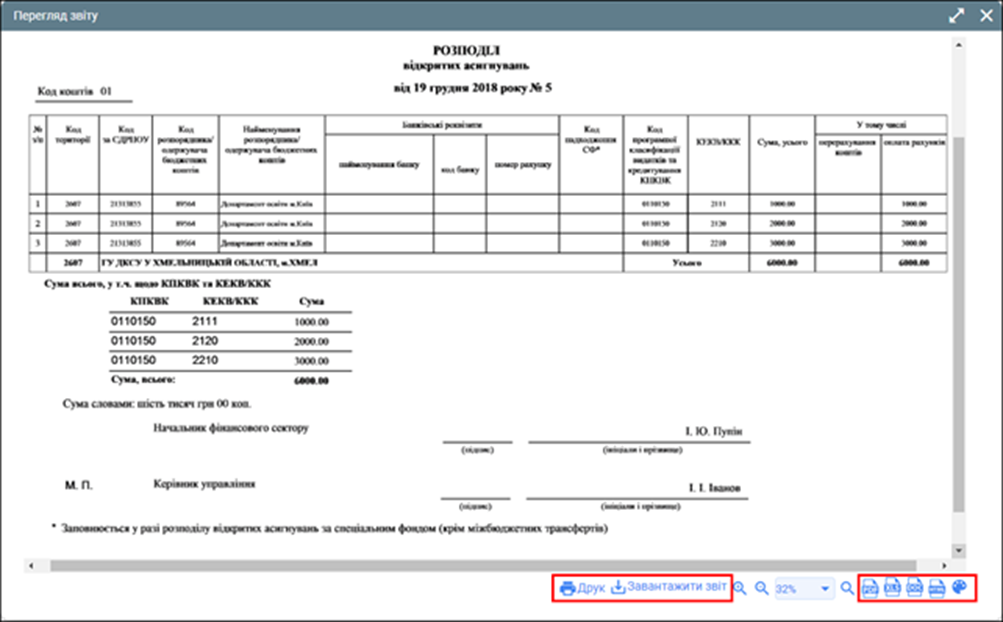Click the Перегляд звіту title bar
1003x622 pixels.
tap(400, 16)
